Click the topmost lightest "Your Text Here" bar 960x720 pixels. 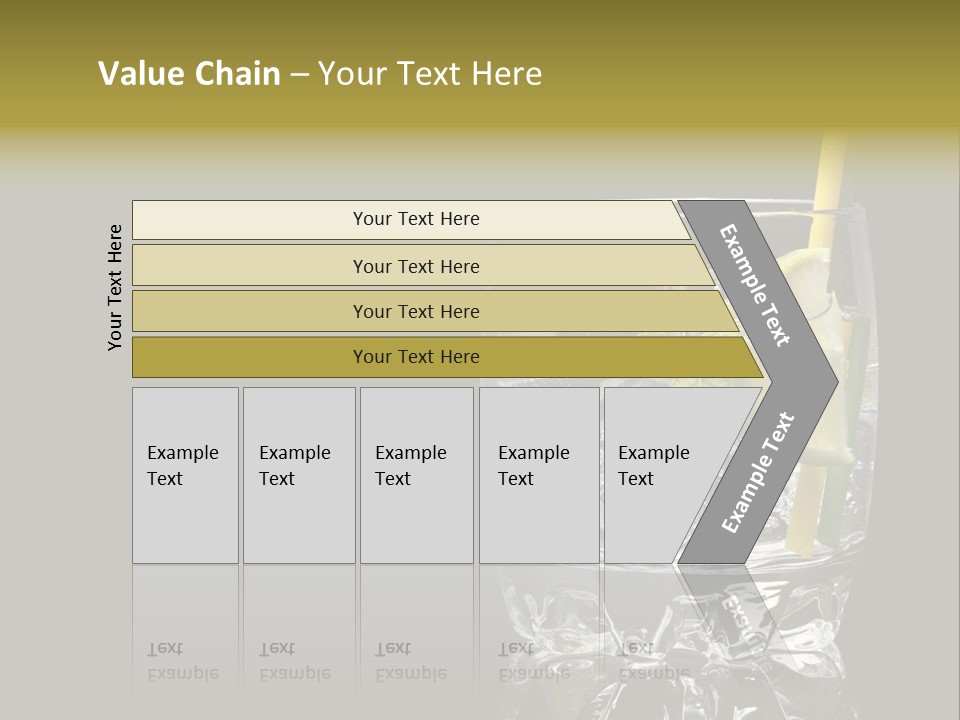415,219
